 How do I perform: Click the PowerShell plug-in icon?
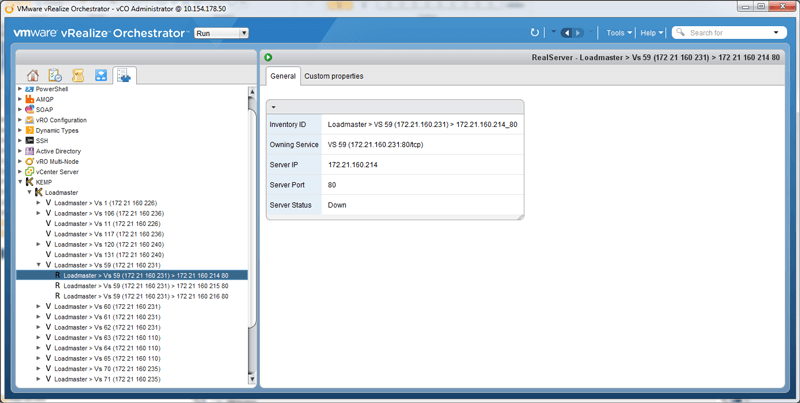(x=30, y=89)
